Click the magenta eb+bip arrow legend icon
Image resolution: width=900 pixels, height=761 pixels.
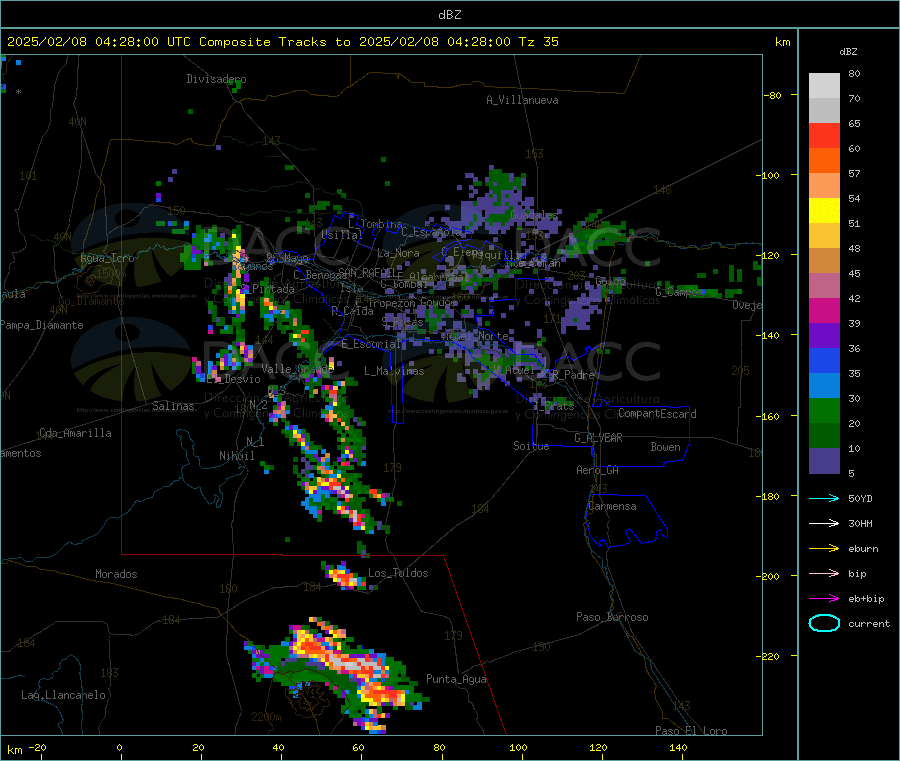[824, 599]
